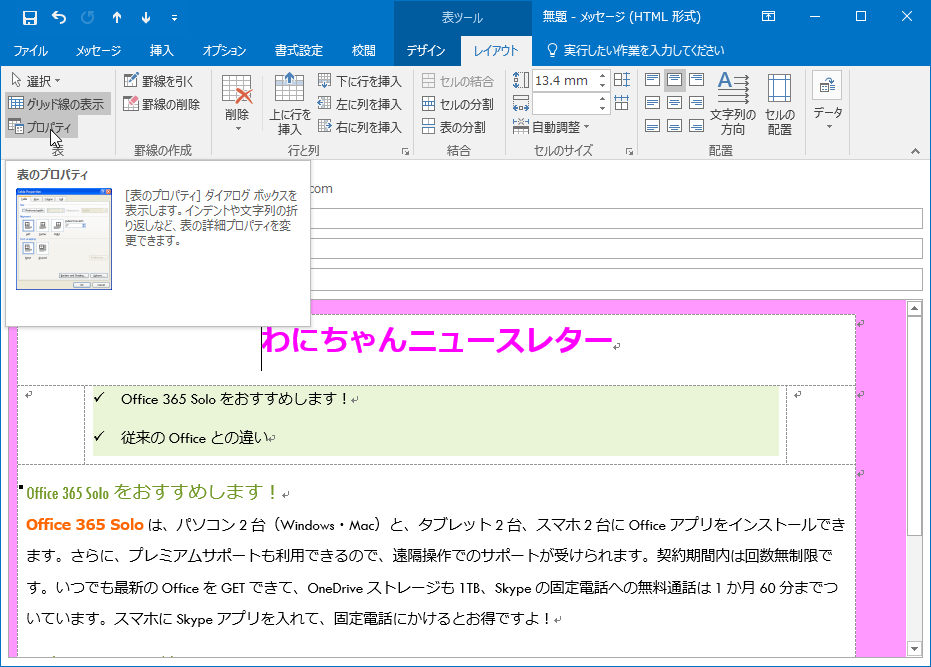Image resolution: width=931 pixels, height=667 pixels.
Task: Open table プロパティ dialog
Action: click(x=41, y=127)
